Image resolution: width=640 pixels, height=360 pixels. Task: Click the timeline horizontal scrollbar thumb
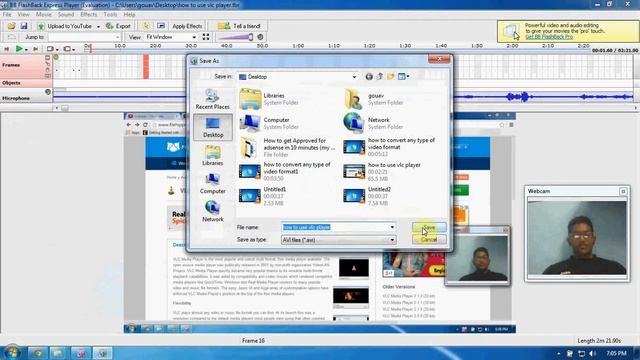64,108
